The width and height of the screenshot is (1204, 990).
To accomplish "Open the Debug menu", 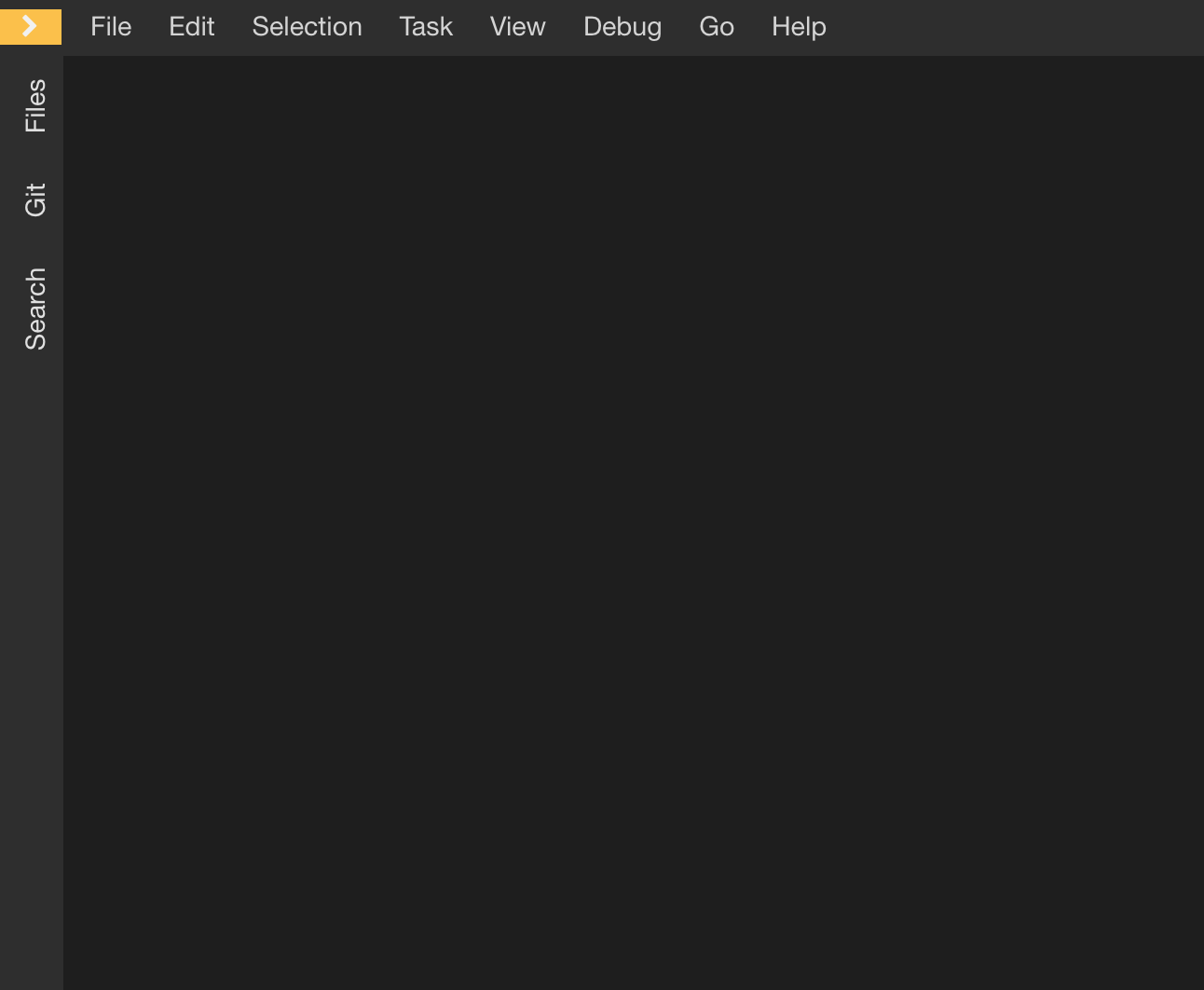I will 622,26.
